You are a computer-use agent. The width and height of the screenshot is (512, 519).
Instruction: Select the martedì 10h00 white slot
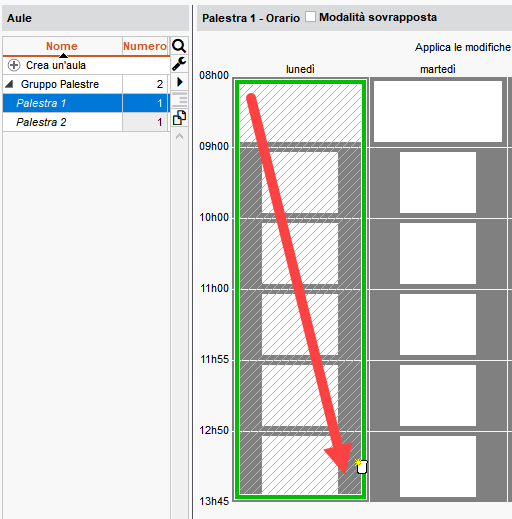[438, 253]
